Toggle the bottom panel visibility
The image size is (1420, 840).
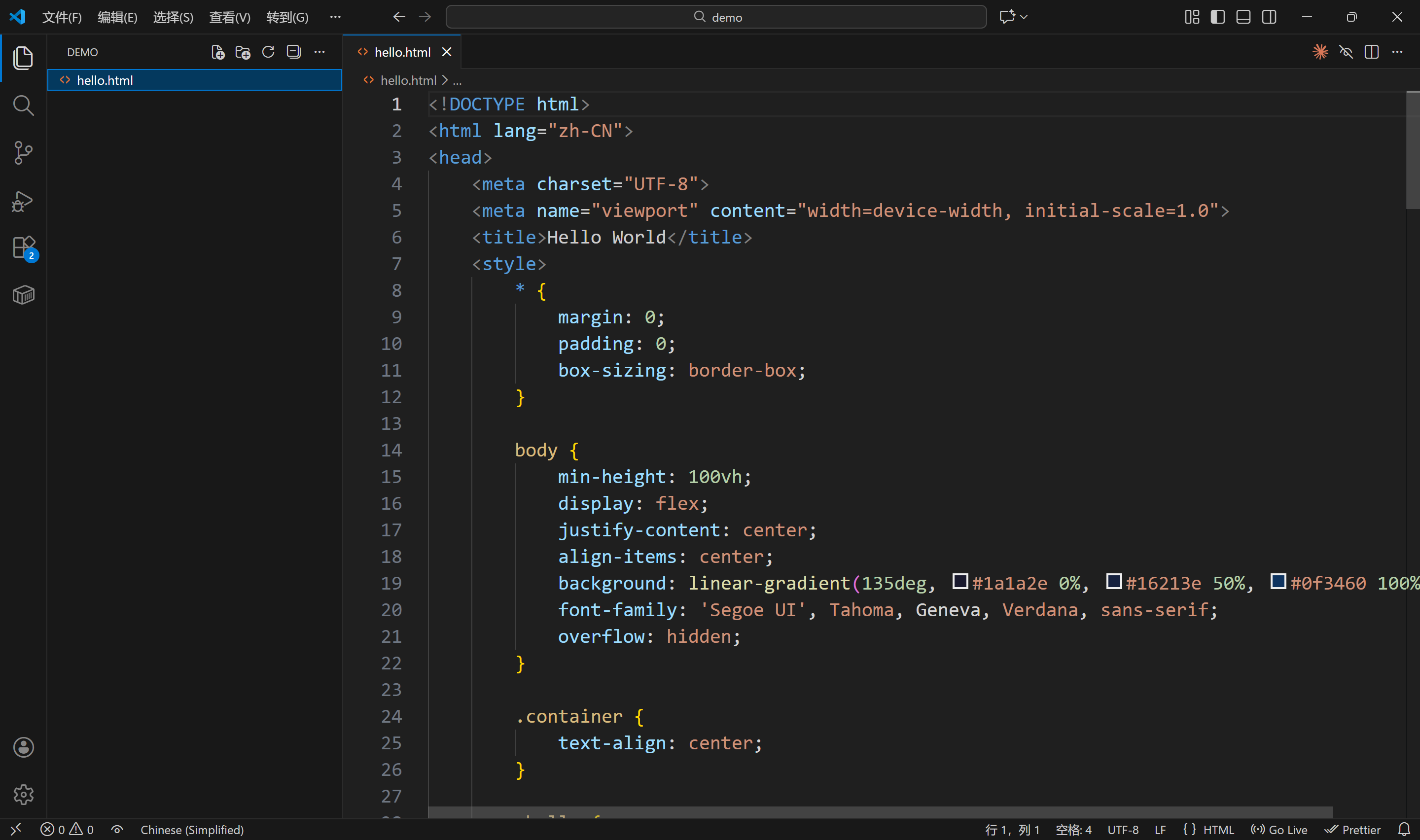pyautogui.click(x=1243, y=17)
